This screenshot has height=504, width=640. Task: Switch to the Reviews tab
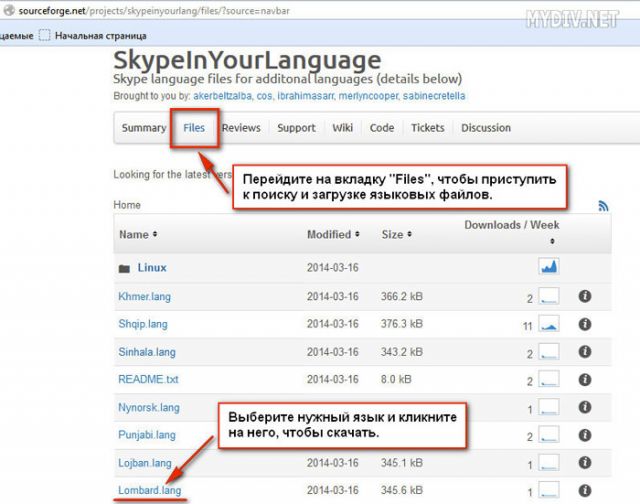(241, 128)
